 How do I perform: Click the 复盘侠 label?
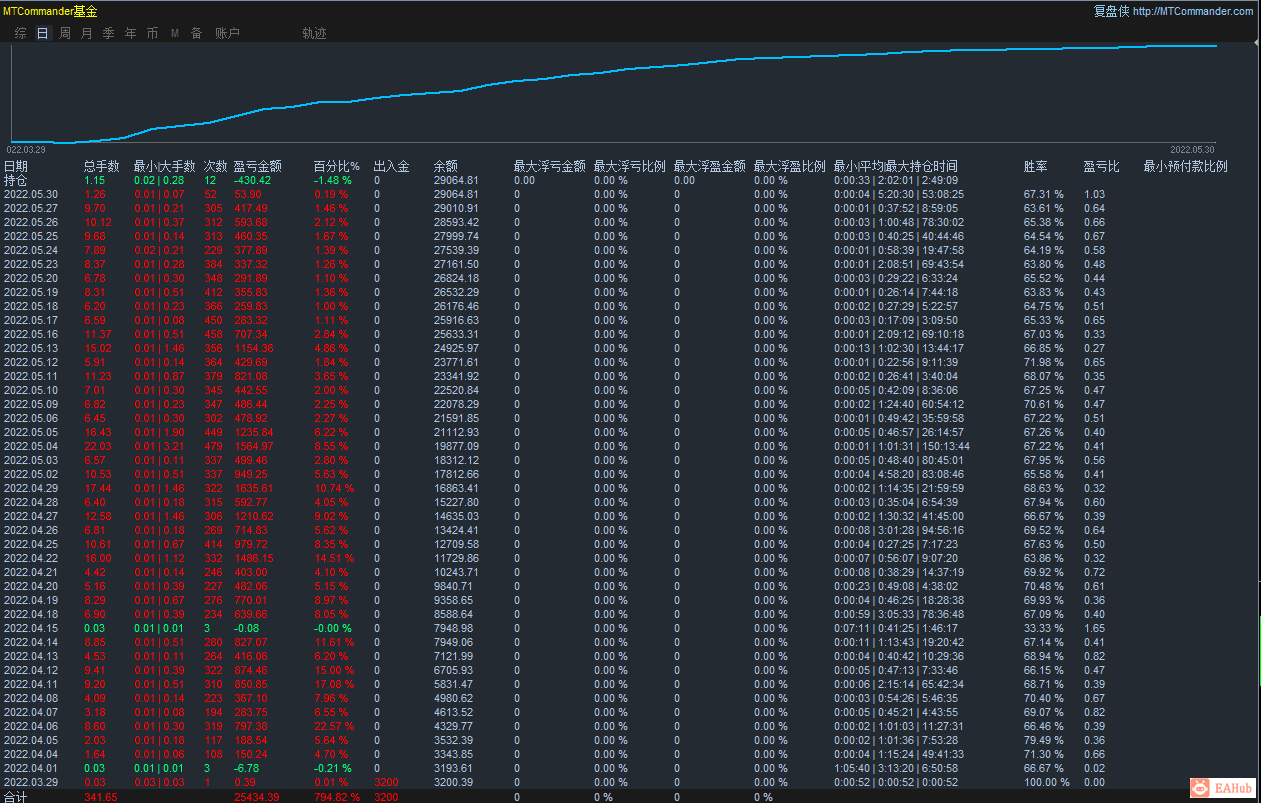coord(1111,11)
